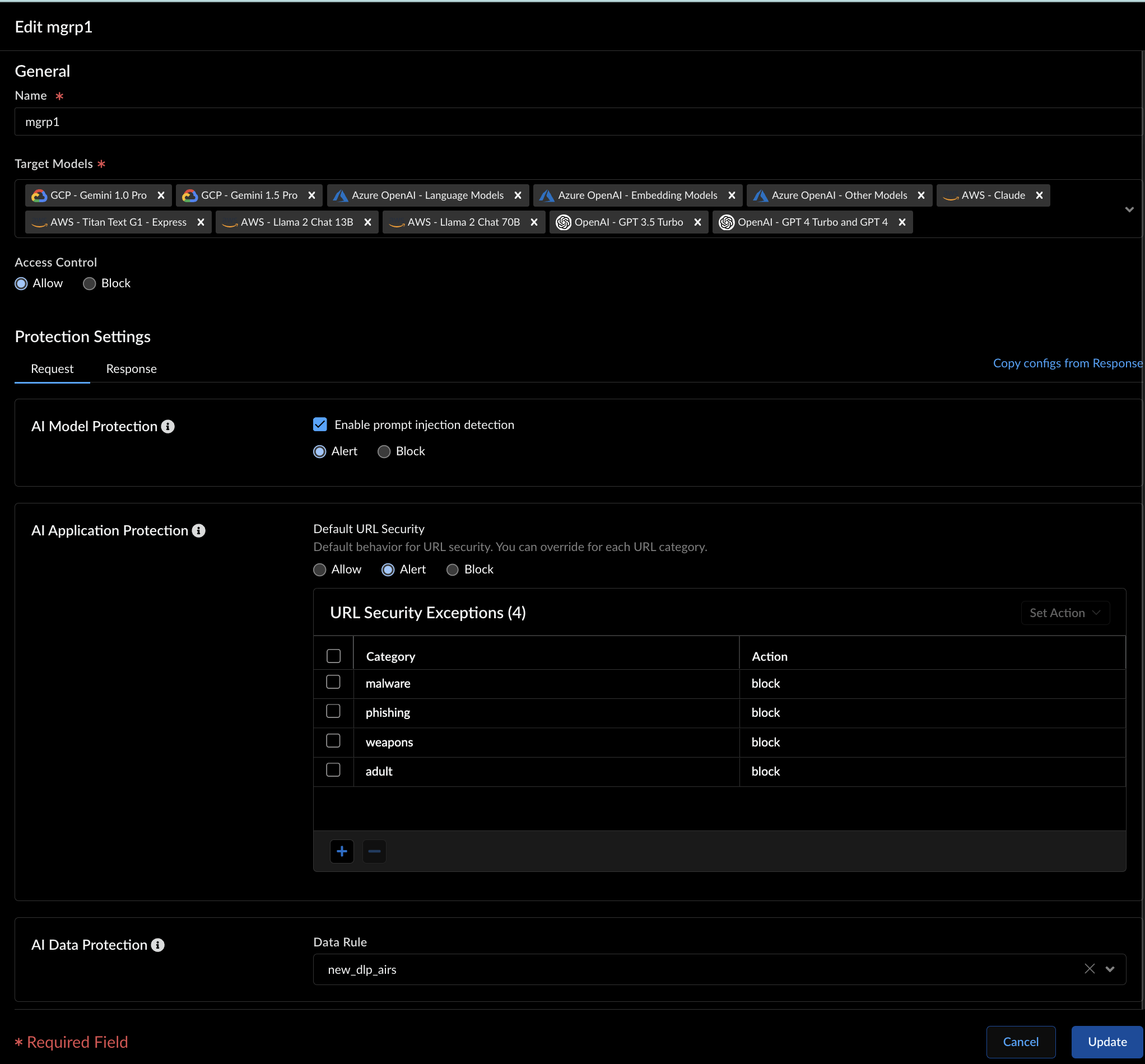Choose Allow for Default URL Security

[x=320, y=570]
